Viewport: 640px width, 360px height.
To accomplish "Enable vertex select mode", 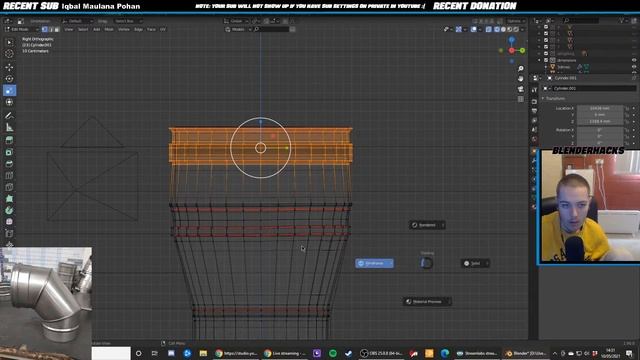I will 45,29.
